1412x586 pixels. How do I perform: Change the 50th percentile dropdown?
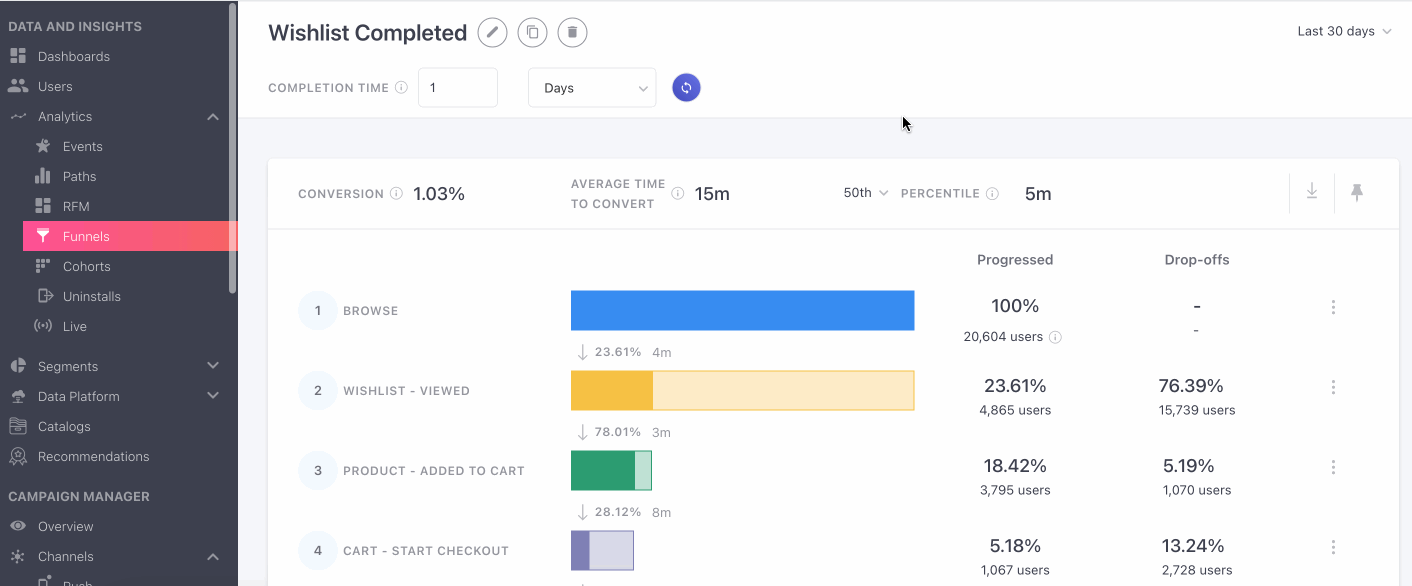(866, 193)
